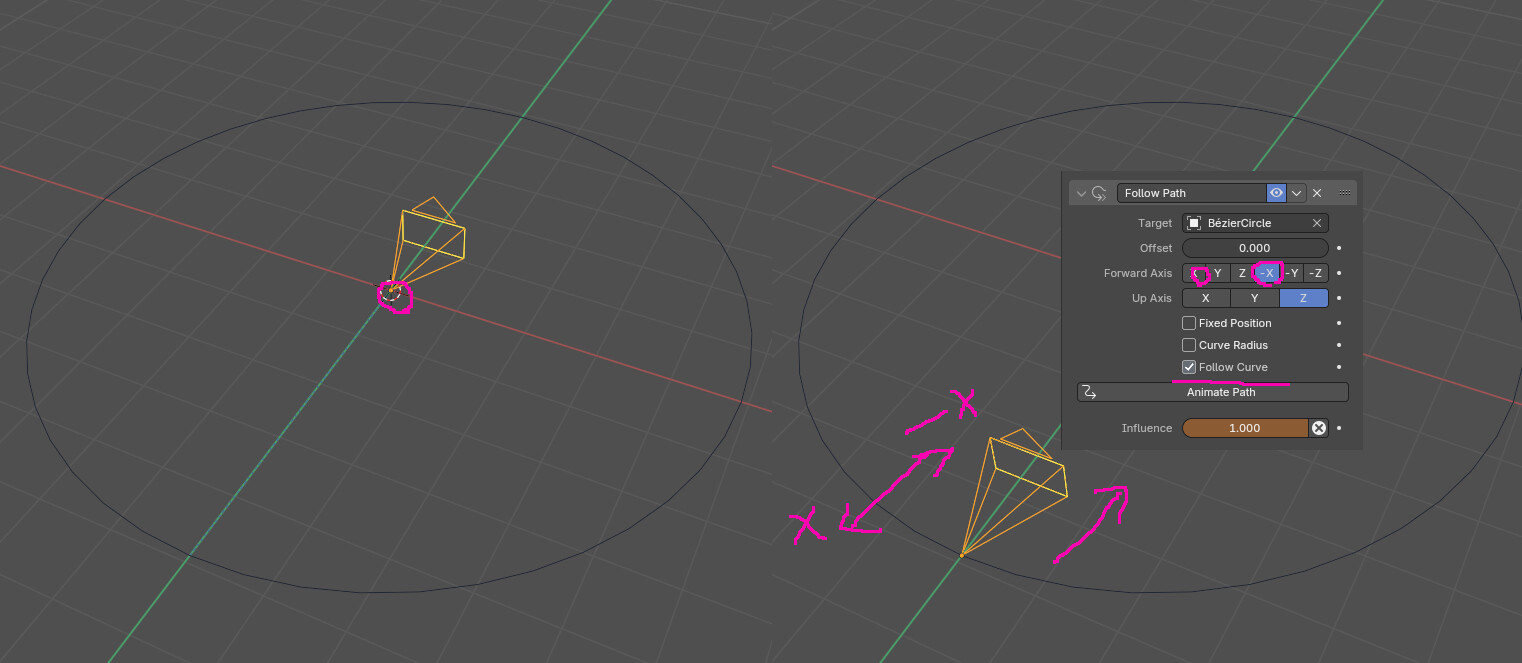Animate the Forward Axis property dot
The height and width of the screenshot is (663, 1522).
[x=1339, y=273]
